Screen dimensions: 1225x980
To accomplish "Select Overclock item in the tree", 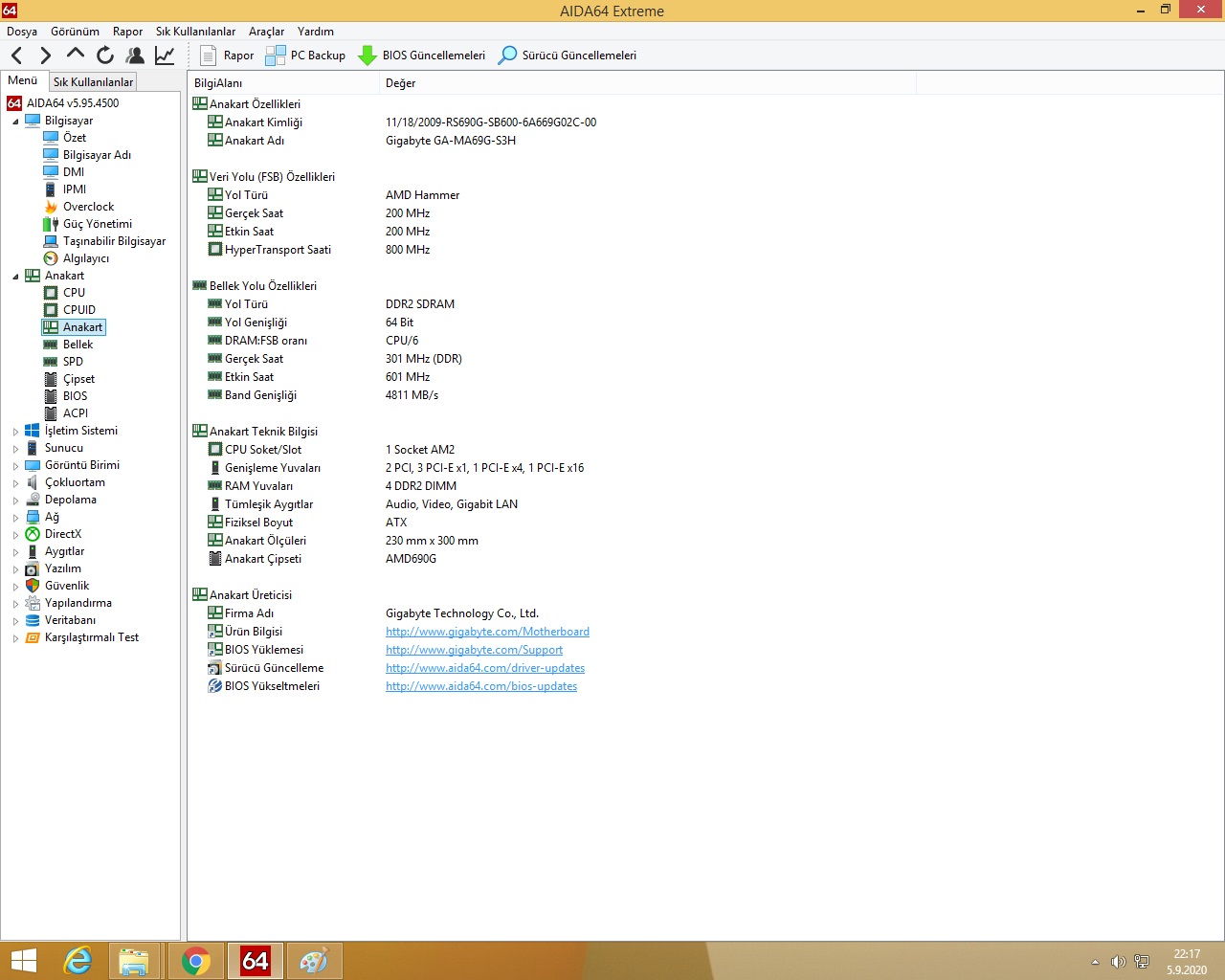I will coord(88,207).
